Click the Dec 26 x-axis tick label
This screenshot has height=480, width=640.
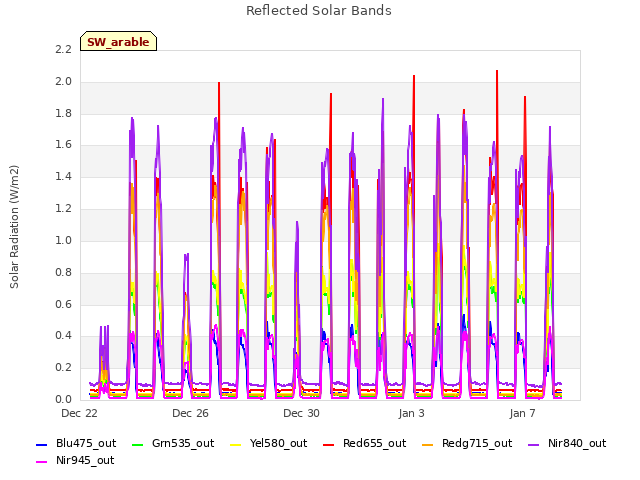pyautogui.click(x=191, y=413)
